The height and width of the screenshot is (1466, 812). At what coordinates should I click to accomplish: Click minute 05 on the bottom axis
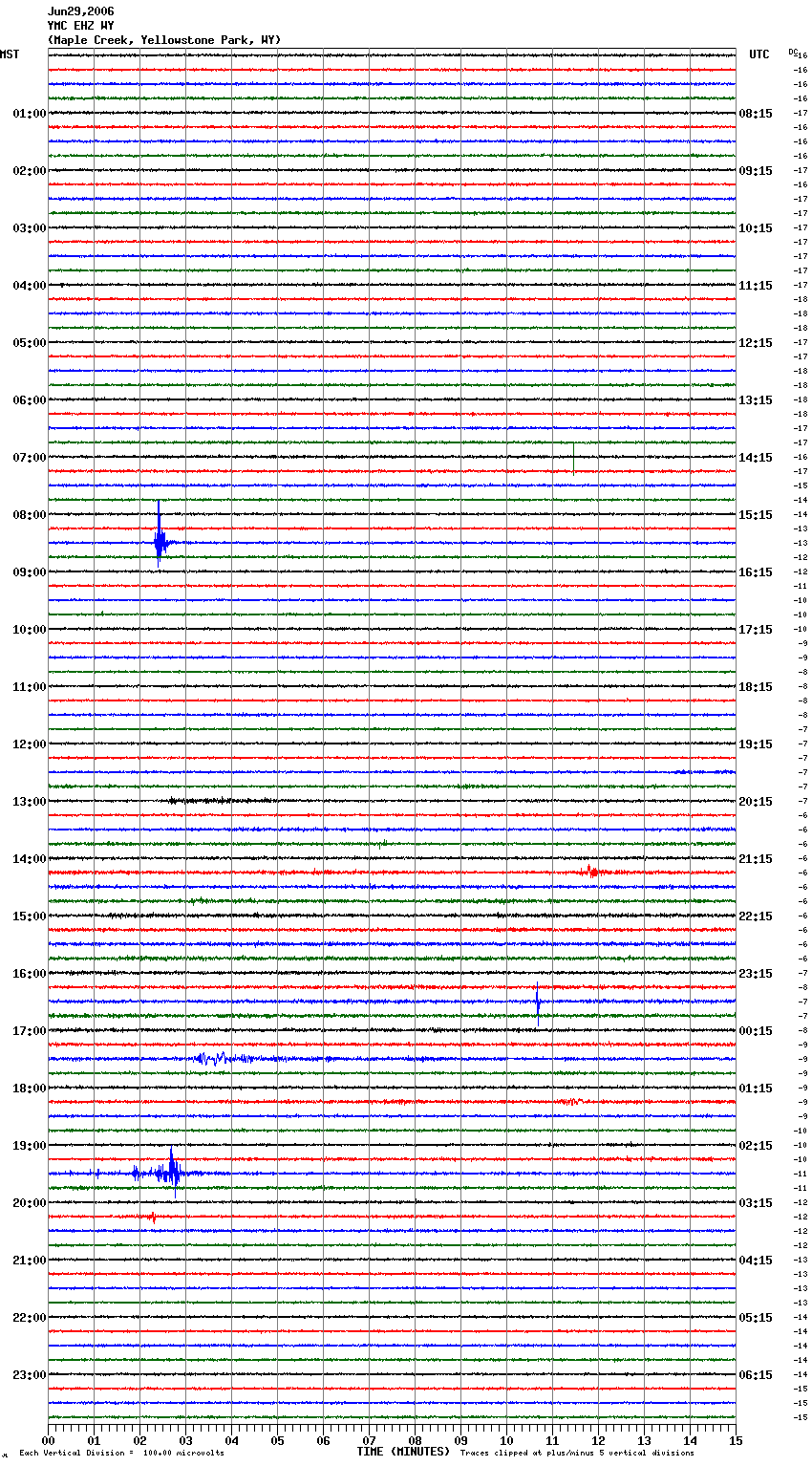coord(277,1440)
